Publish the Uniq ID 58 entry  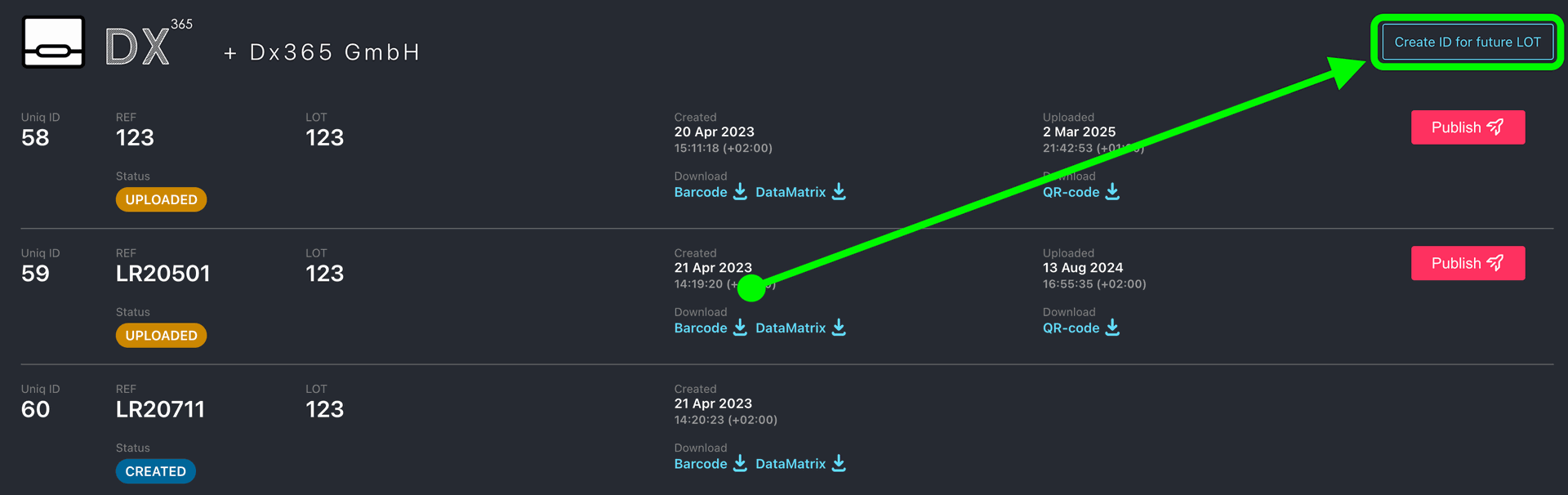[x=1467, y=127]
